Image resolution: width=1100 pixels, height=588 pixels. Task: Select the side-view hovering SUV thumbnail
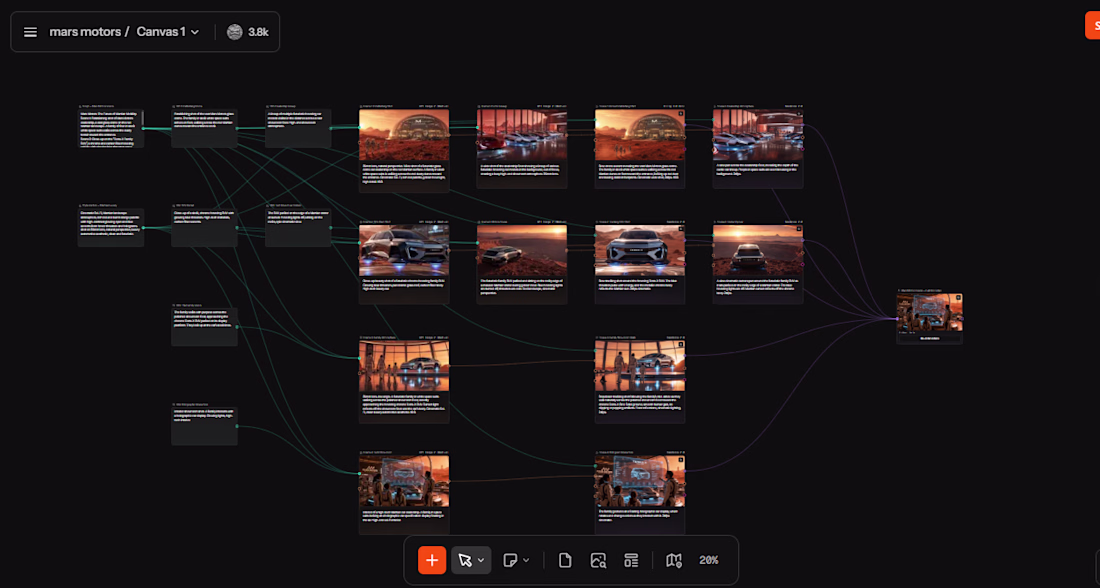pyautogui.click(x=404, y=250)
